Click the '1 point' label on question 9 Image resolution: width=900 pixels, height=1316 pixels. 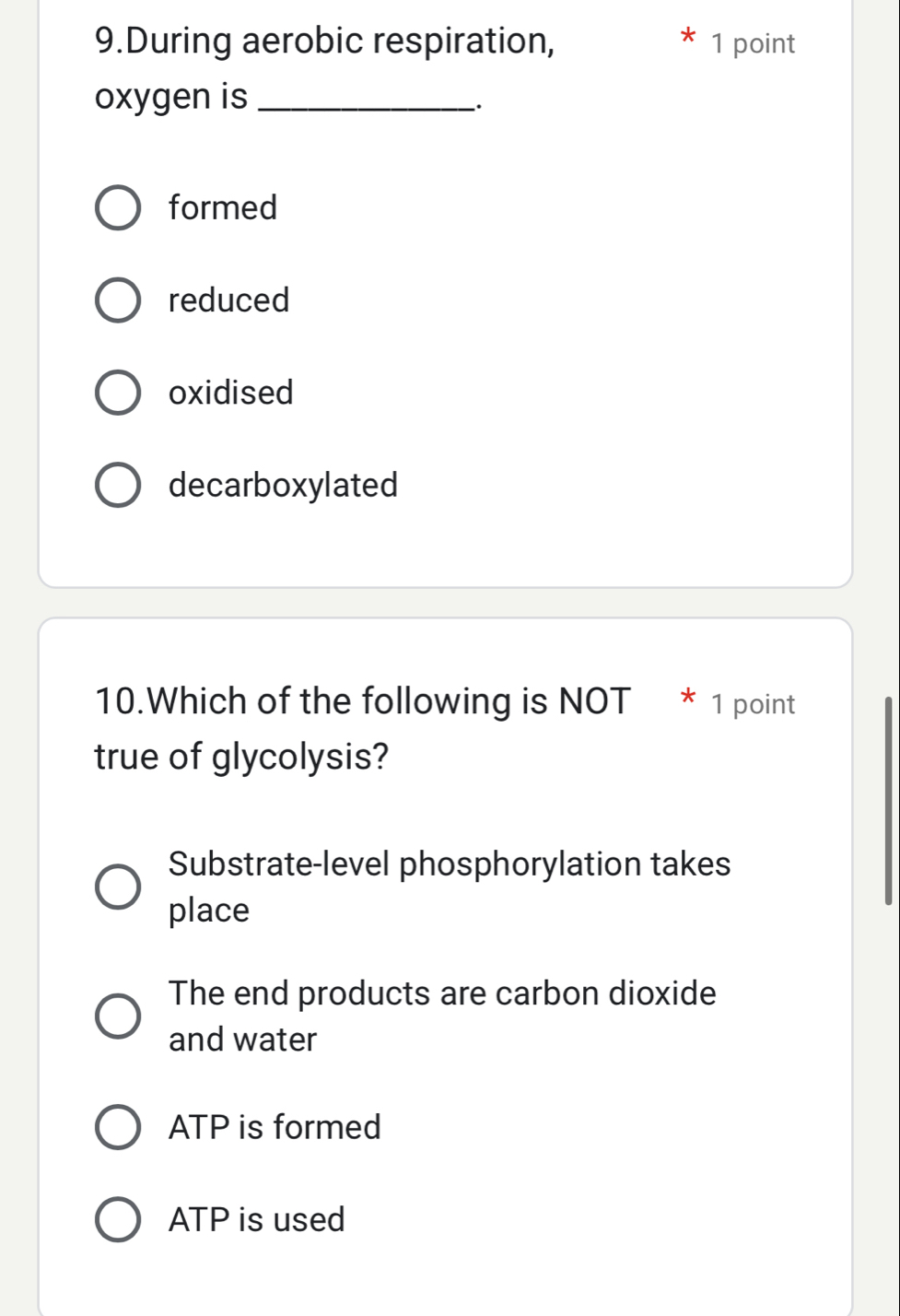(x=754, y=43)
